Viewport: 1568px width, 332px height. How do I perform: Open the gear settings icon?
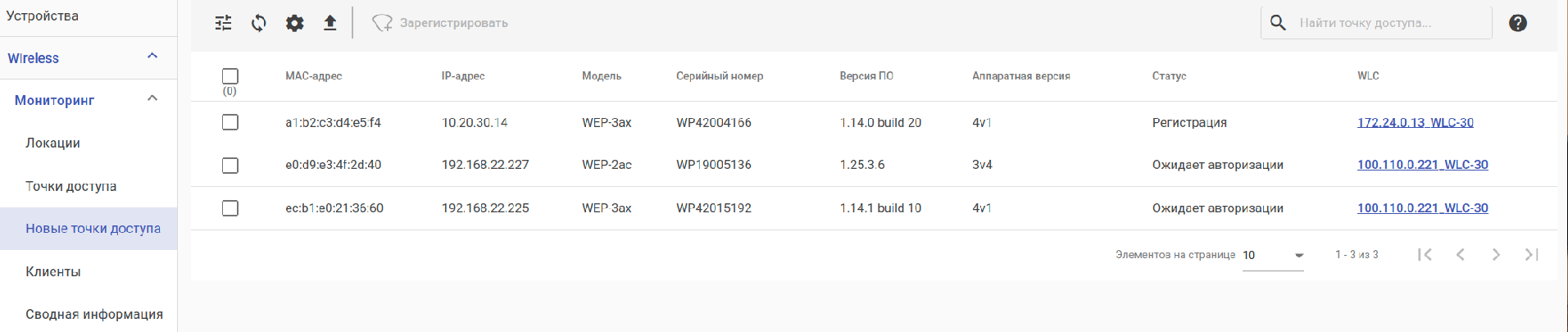pos(294,23)
